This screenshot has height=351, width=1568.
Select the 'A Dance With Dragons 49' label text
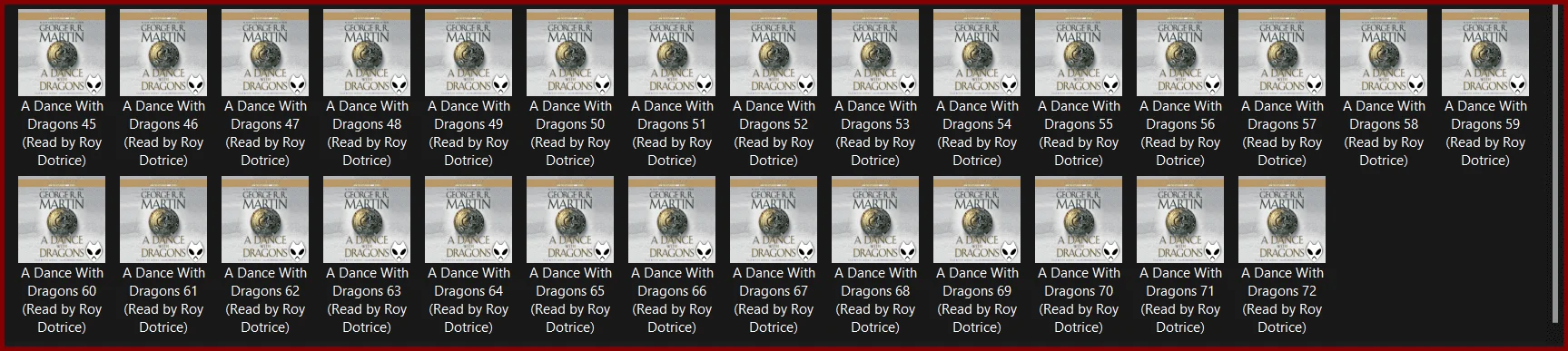pyautogui.click(x=468, y=133)
